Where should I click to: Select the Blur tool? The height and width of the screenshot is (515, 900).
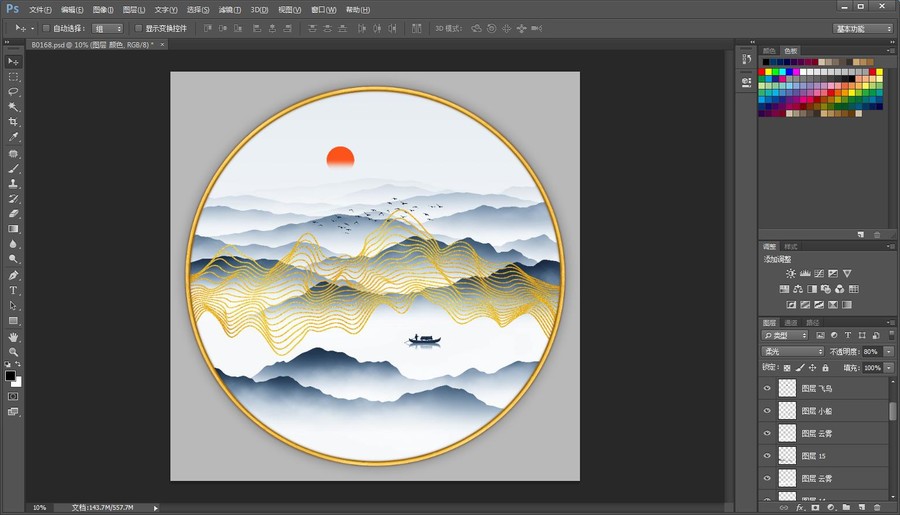(13, 244)
